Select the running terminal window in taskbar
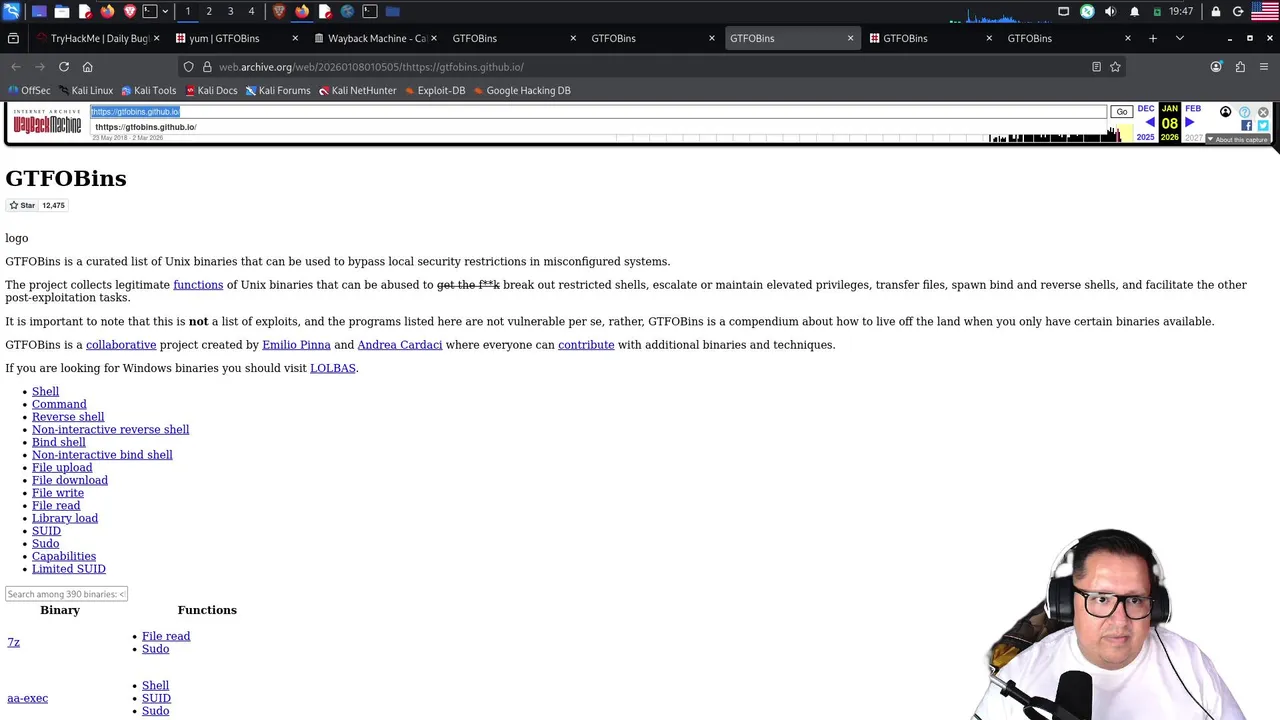This screenshot has height=720, width=1280. tap(370, 11)
